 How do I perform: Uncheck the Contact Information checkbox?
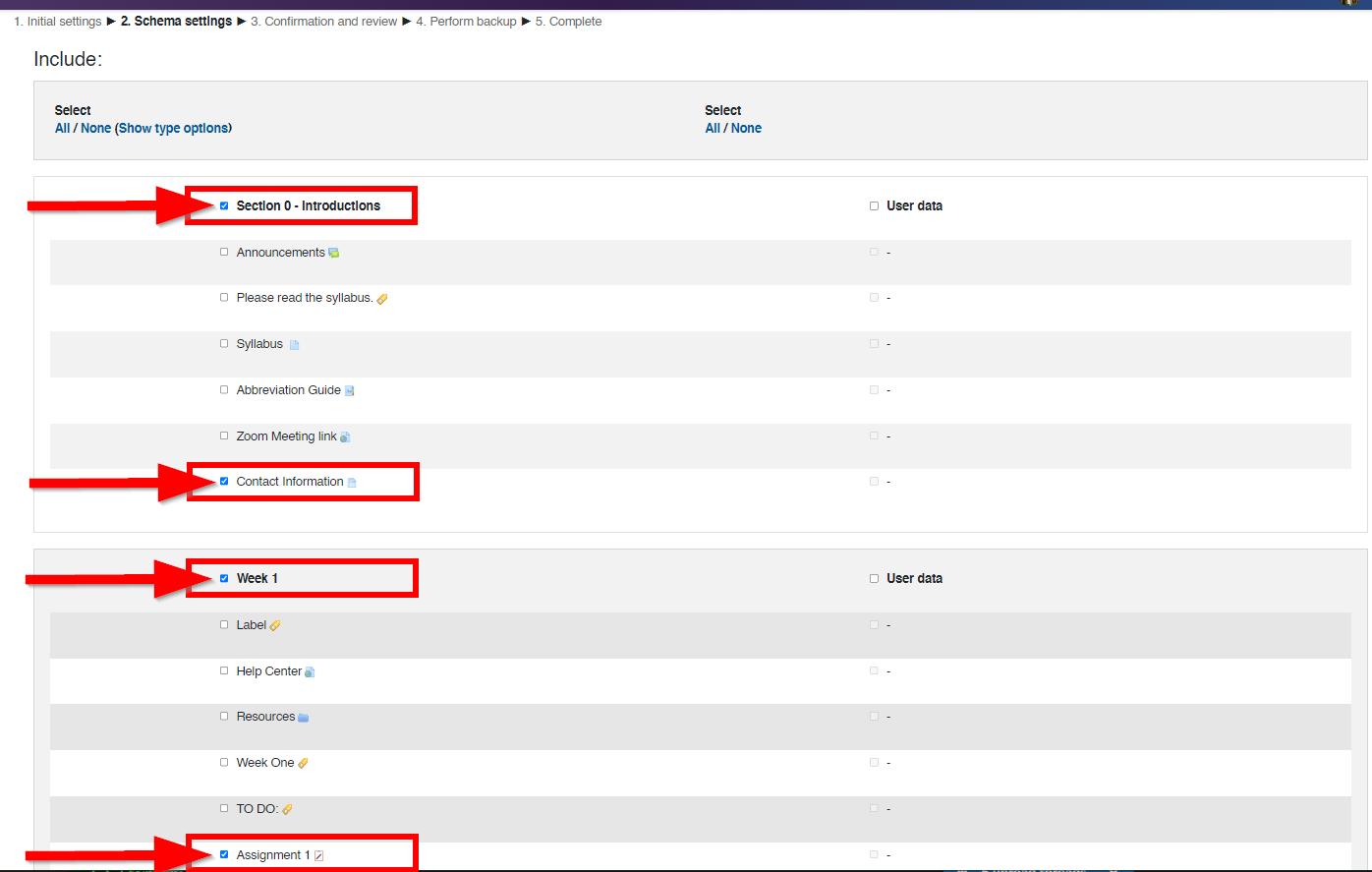click(224, 481)
